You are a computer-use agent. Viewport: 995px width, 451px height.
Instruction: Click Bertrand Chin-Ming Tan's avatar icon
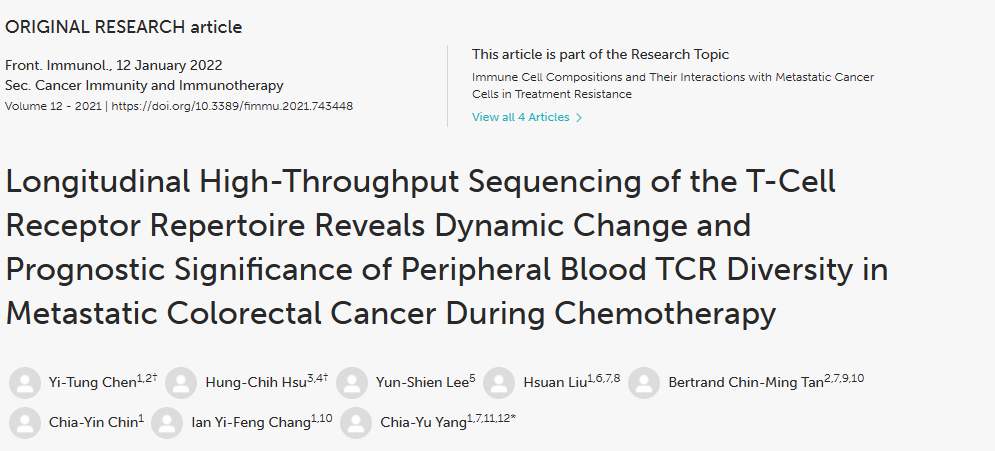[x=644, y=383]
